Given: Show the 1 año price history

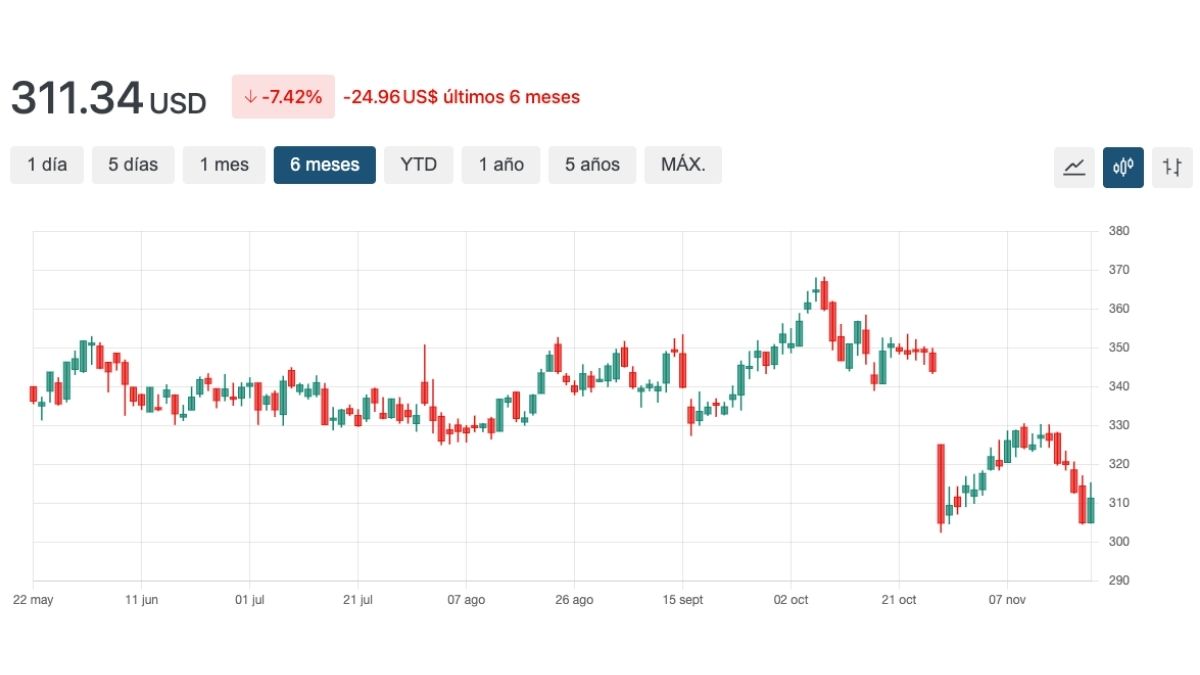Looking at the screenshot, I should 501,165.
